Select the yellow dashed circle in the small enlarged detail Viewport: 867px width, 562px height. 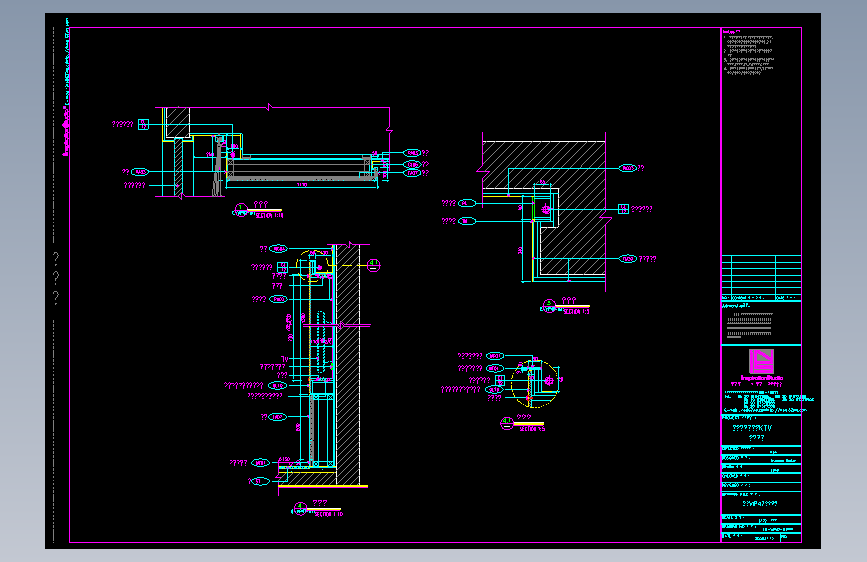point(535,384)
